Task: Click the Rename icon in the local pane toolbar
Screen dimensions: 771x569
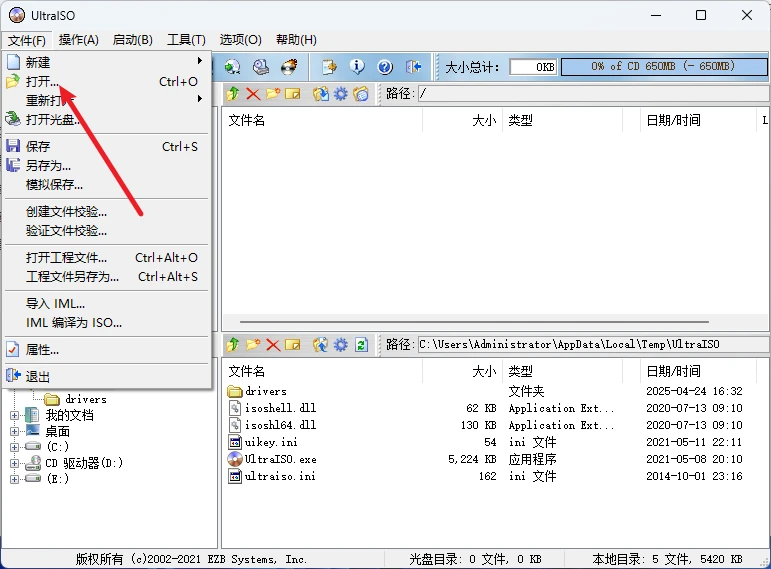Action: tap(293, 345)
